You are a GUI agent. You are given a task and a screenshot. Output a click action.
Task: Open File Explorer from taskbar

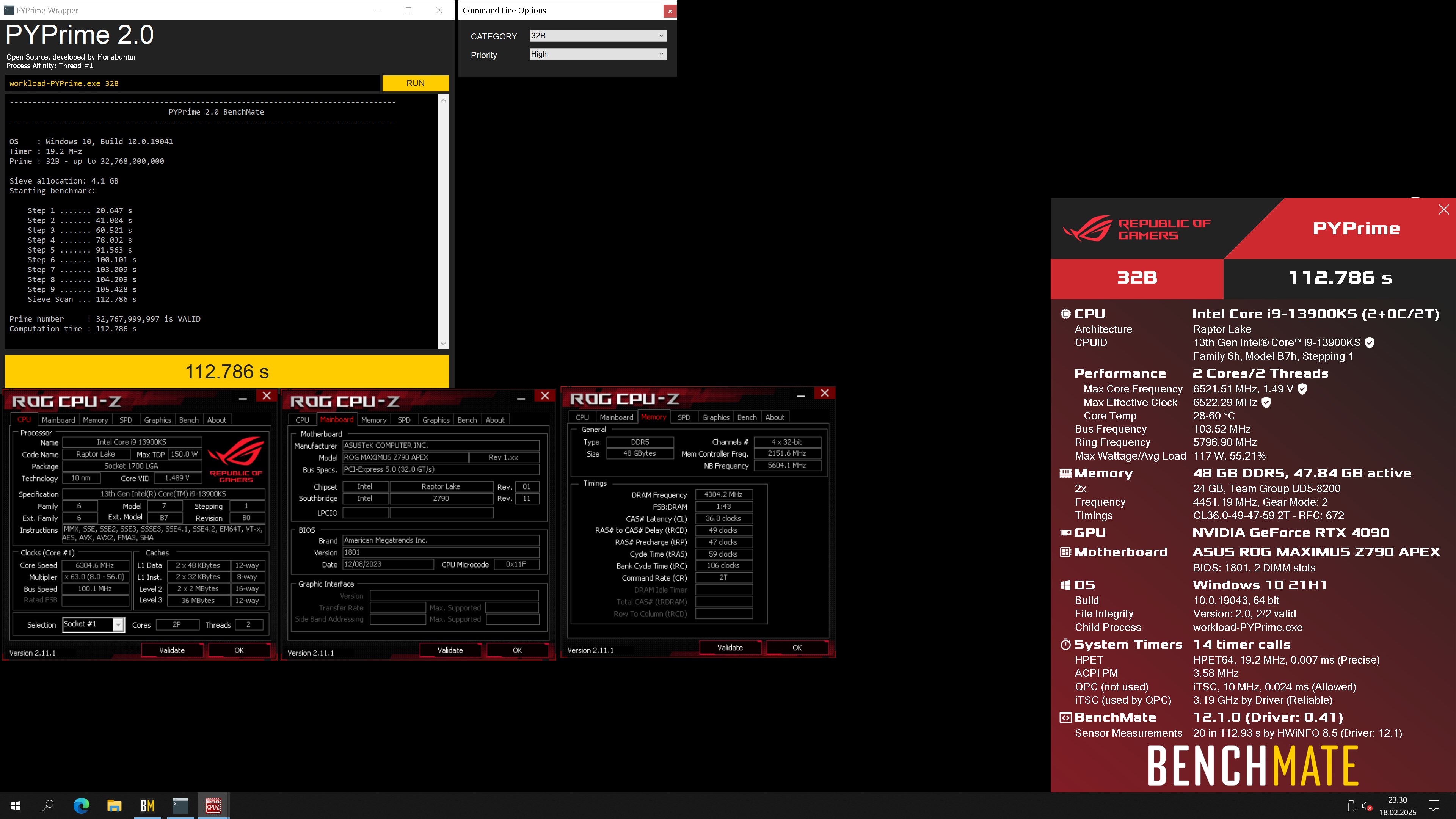coord(114,805)
